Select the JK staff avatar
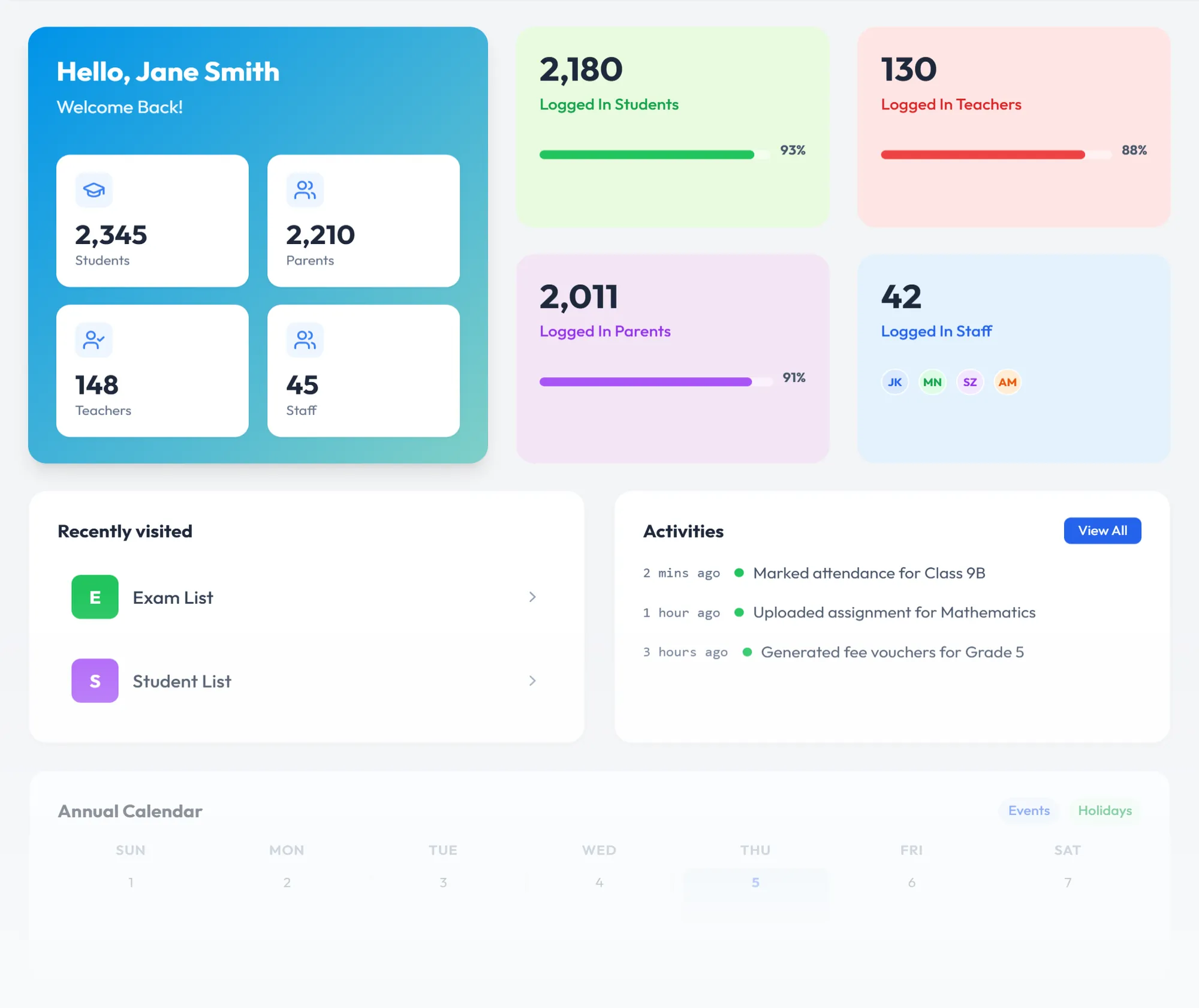1199x1008 pixels. click(x=894, y=382)
